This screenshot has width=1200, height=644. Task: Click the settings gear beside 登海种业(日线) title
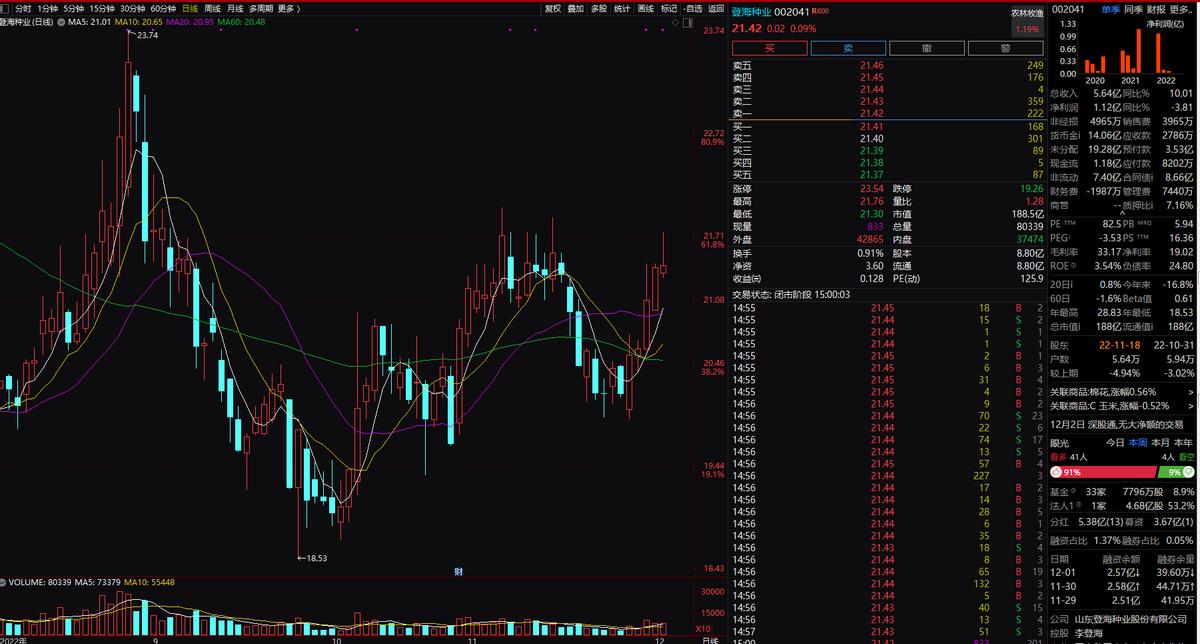click(x=63, y=20)
